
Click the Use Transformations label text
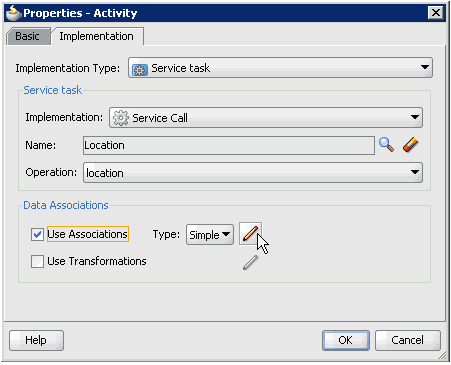[97, 261]
